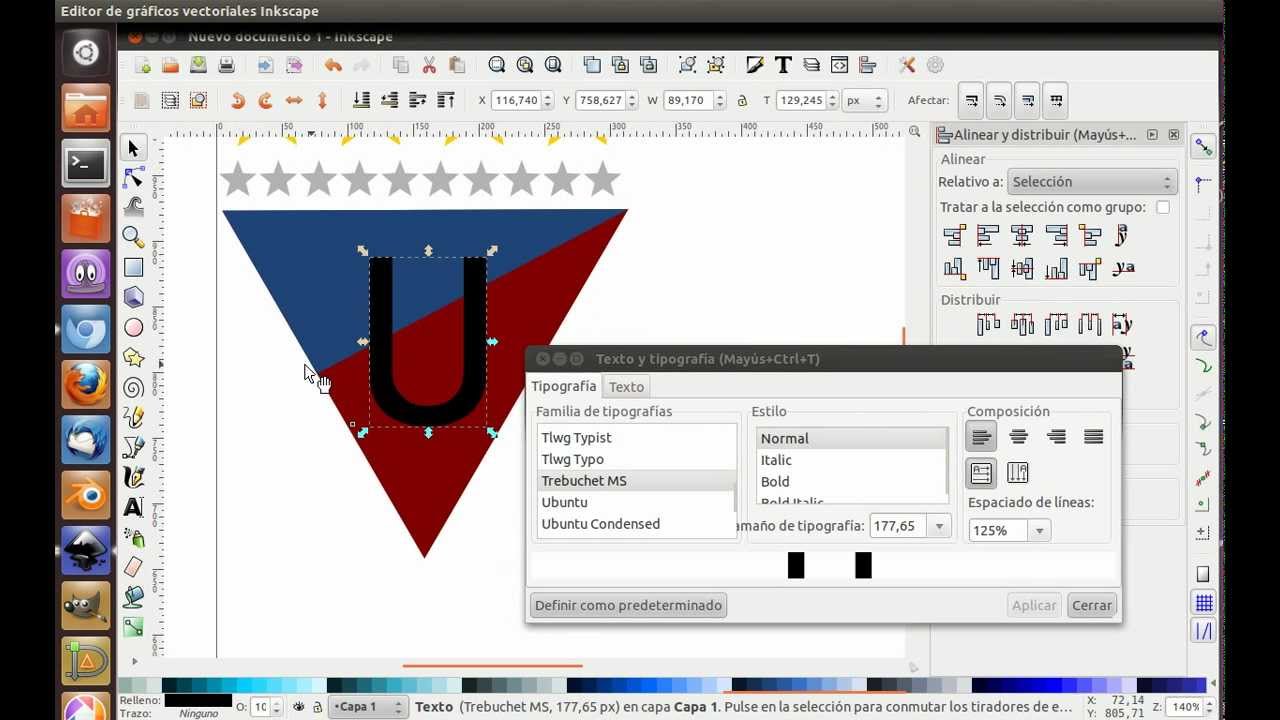Viewport: 1280px width, 720px height.
Task: Select Tlwg Typist font family
Action: click(x=636, y=438)
